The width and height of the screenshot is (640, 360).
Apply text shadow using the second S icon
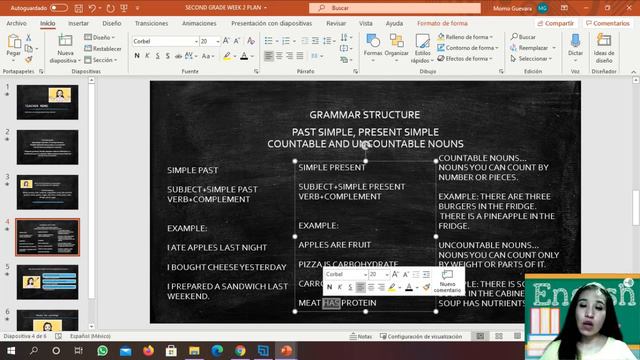coord(168,56)
